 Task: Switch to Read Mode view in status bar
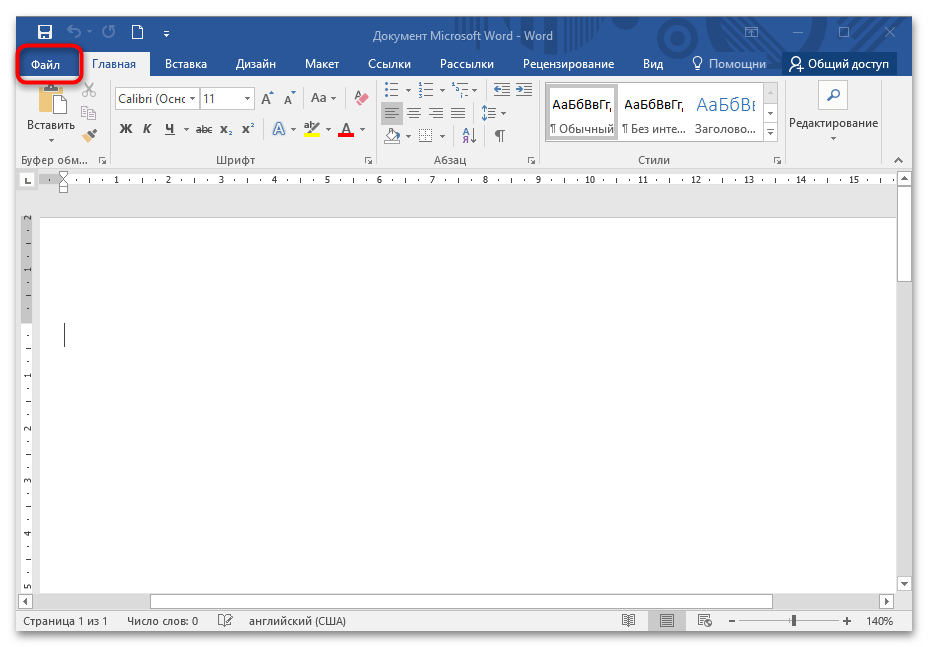628,621
